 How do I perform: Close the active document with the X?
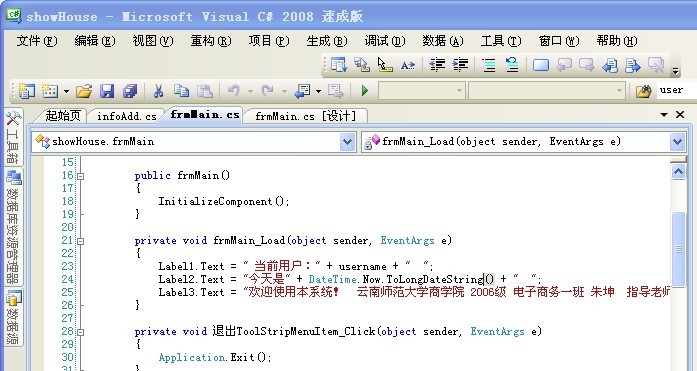tap(680, 115)
